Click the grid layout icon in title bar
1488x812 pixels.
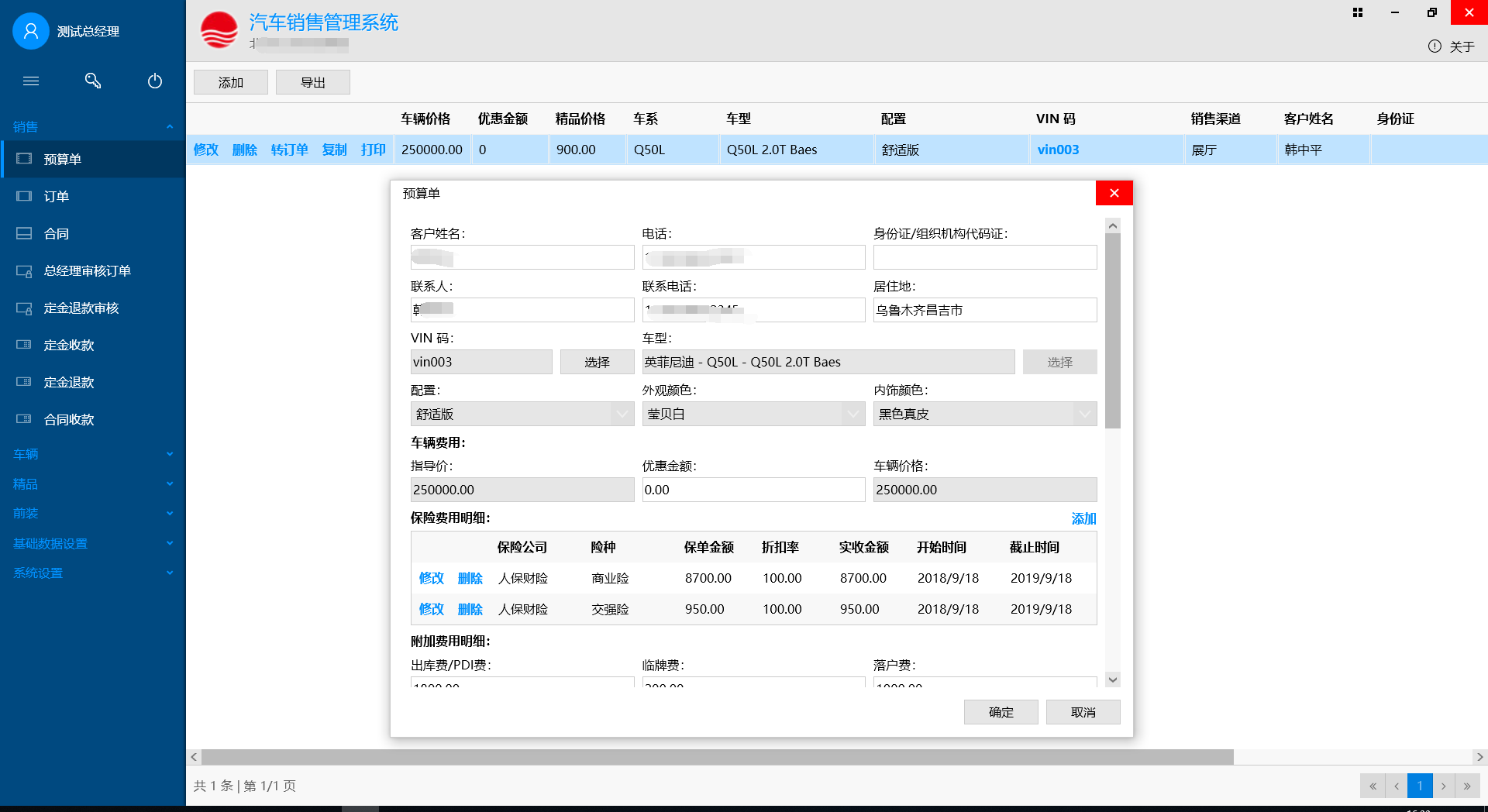1358,12
